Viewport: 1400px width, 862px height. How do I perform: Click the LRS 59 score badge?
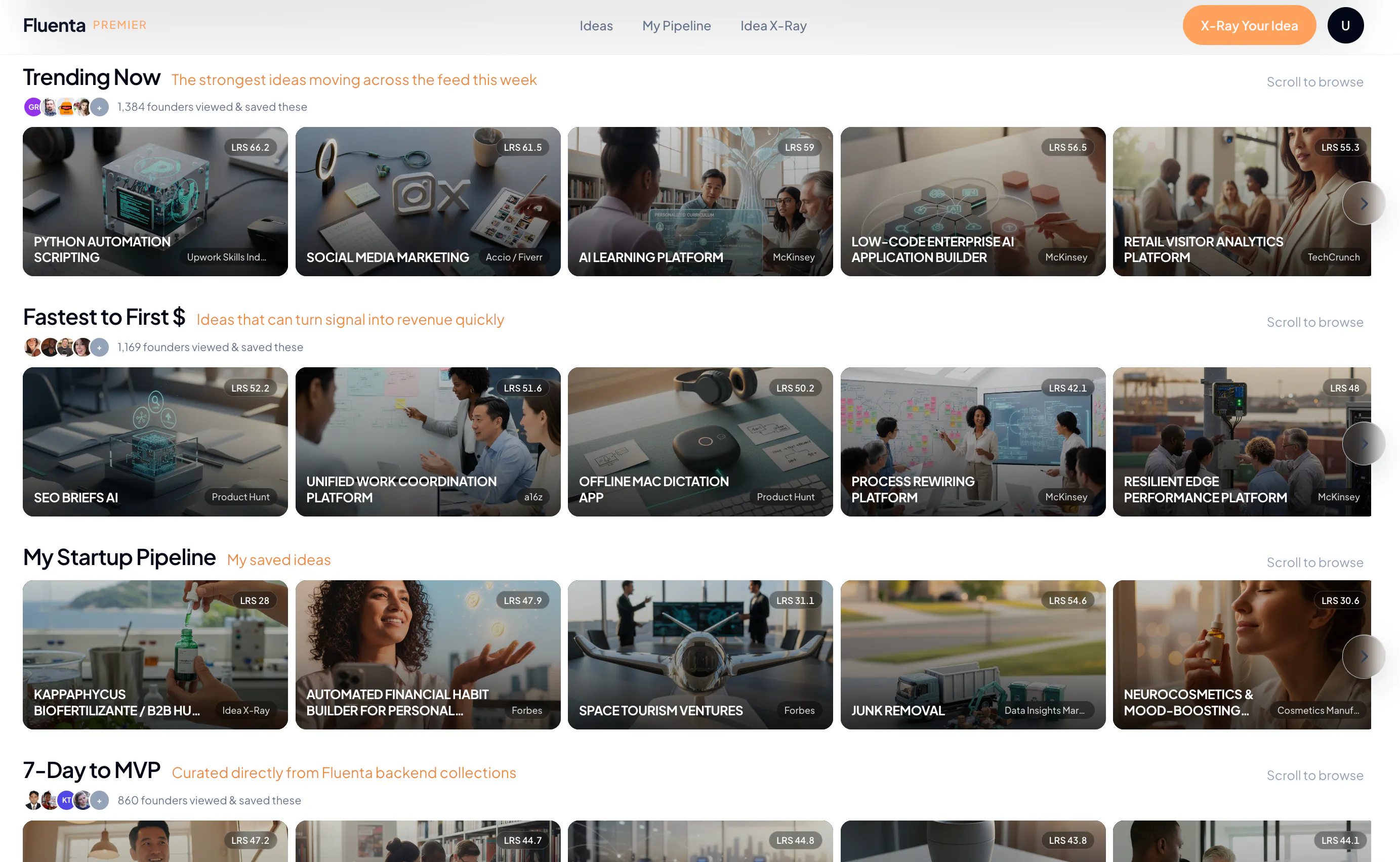click(800, 147)
